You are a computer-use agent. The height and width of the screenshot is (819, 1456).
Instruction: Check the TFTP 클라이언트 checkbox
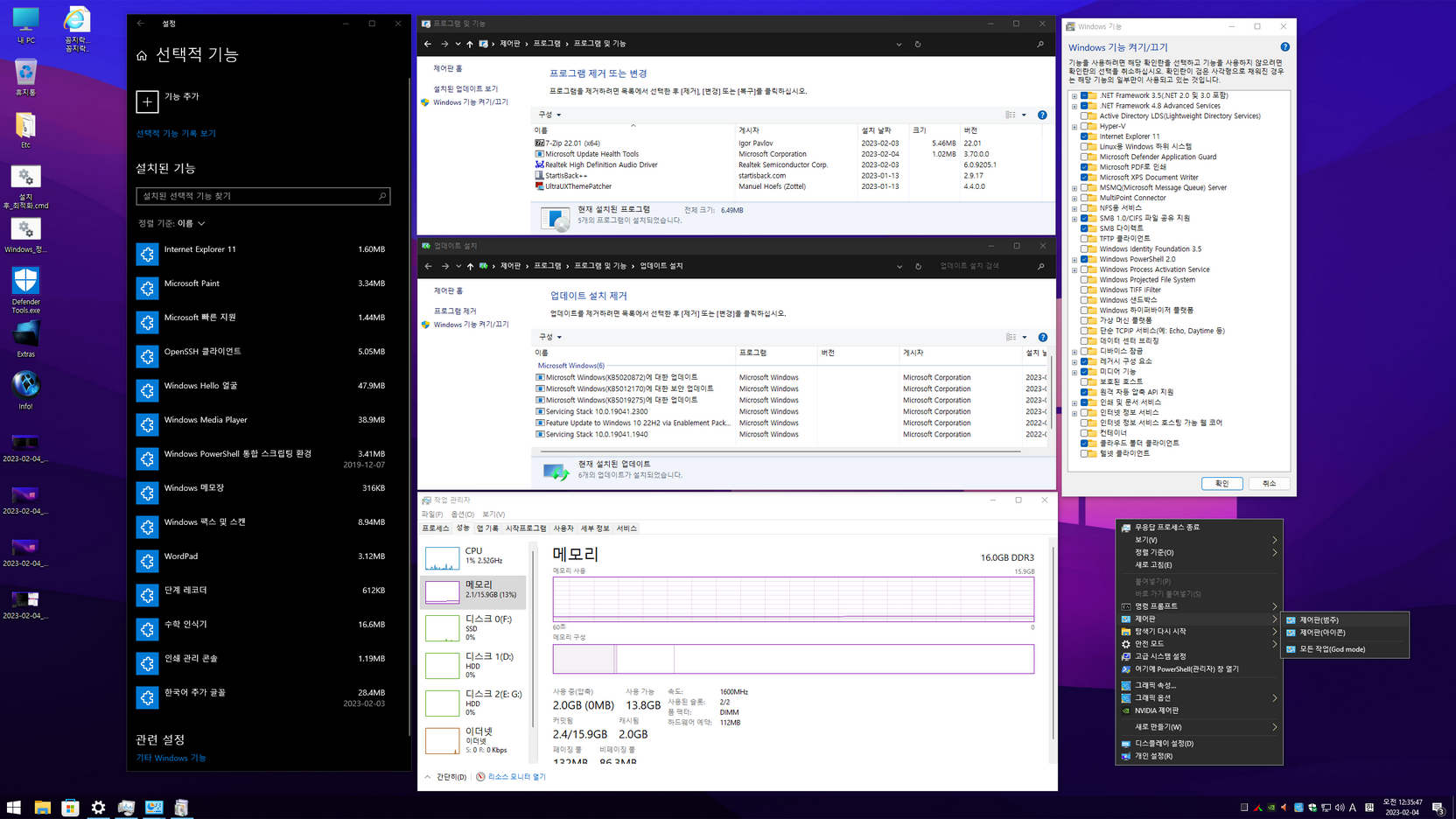tap(1084, 239)
